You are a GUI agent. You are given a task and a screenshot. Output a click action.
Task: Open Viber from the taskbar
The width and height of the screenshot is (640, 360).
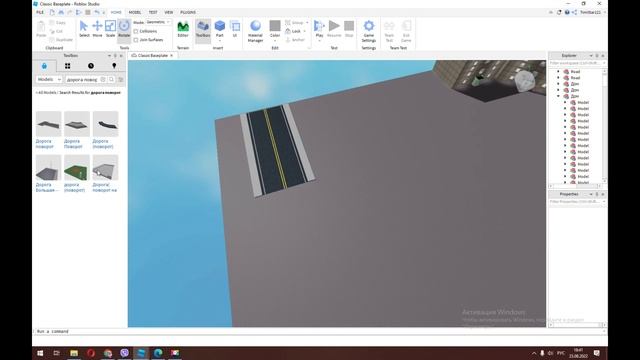tap(124, 353)
